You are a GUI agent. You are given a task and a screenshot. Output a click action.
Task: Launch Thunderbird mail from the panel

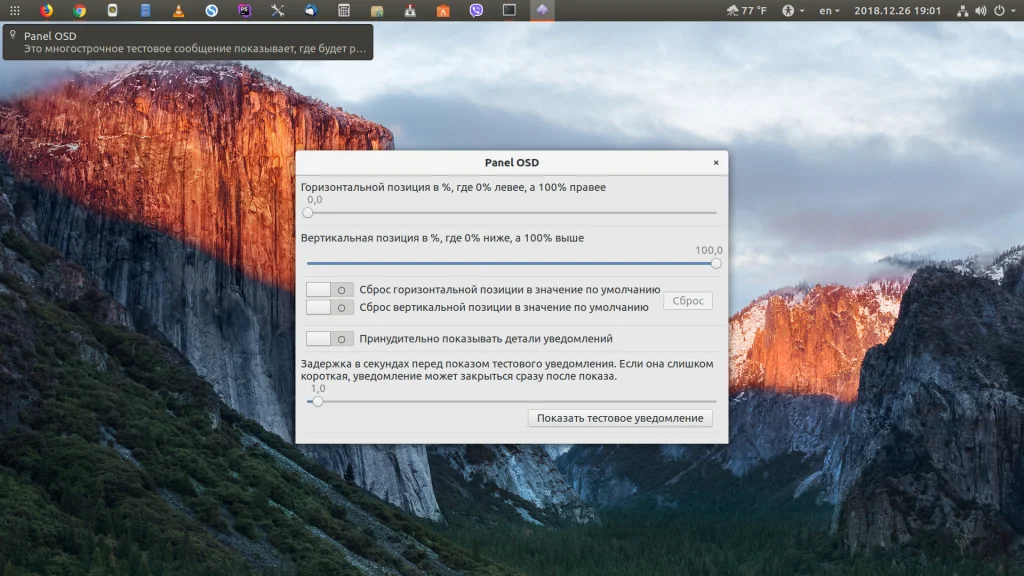click(x=311, y=11)
